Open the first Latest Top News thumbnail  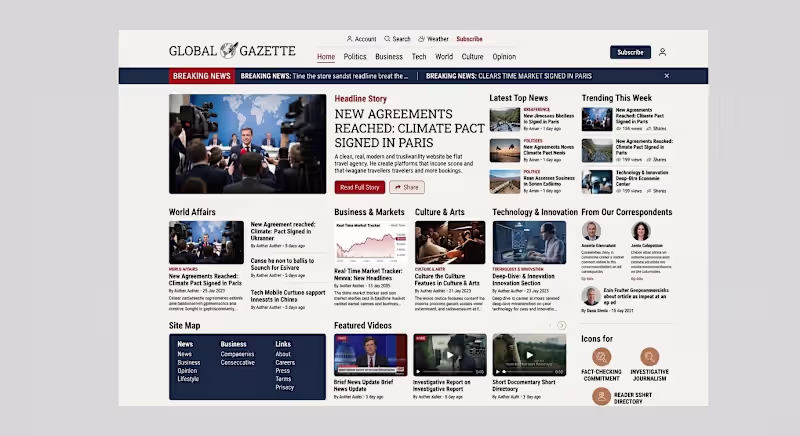coord(505,119)
